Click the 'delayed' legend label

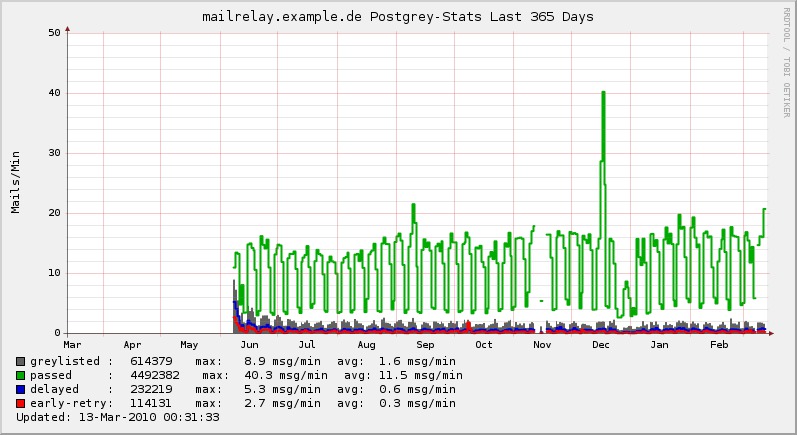[x=54, y=389]
